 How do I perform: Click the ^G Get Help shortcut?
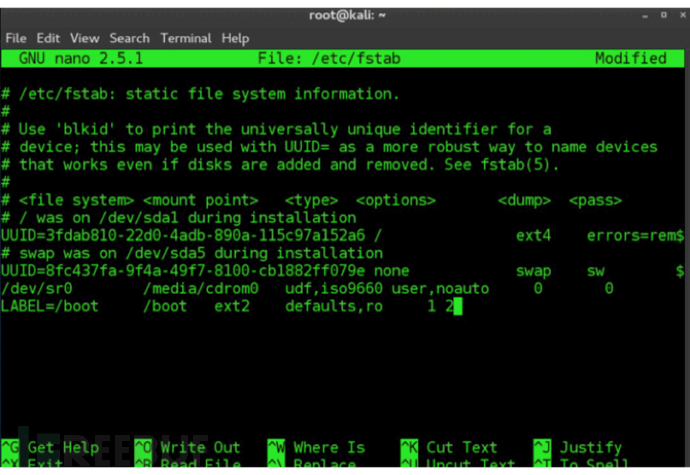(x=51, y=447)
